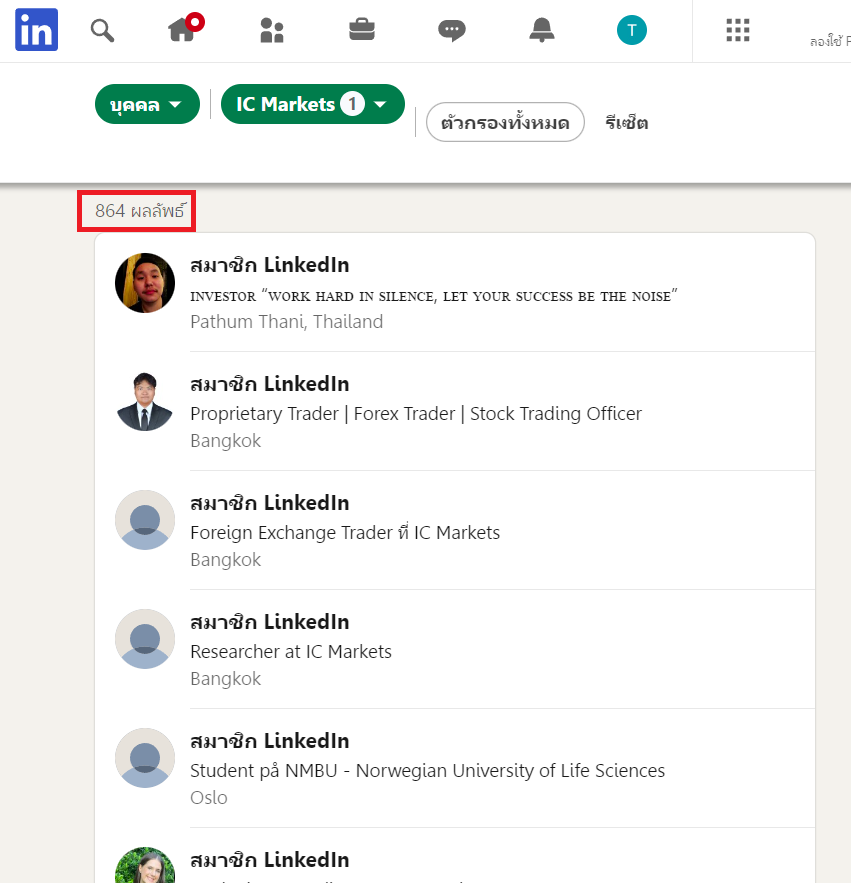Open the apps grid menu
The width and height of the screenshot is (851, 883).
click(738, 31)
